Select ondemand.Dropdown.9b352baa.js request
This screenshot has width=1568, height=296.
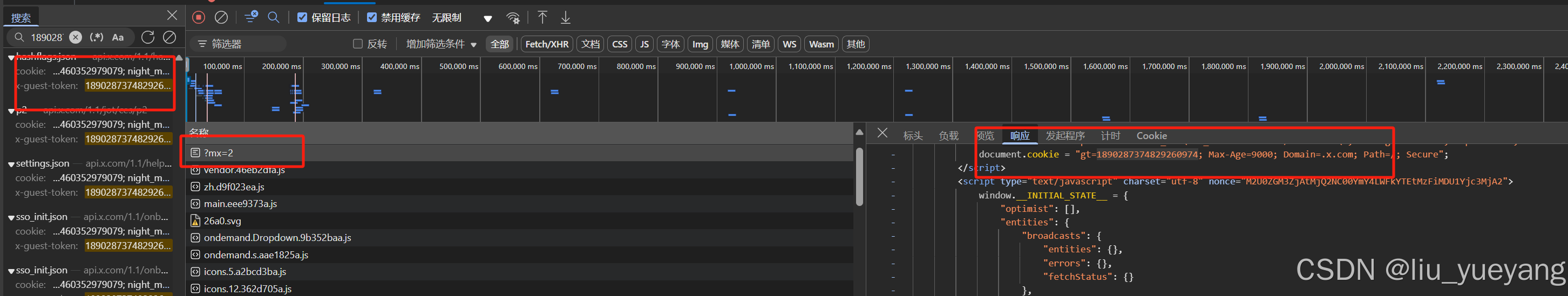(x=519, y=238)
